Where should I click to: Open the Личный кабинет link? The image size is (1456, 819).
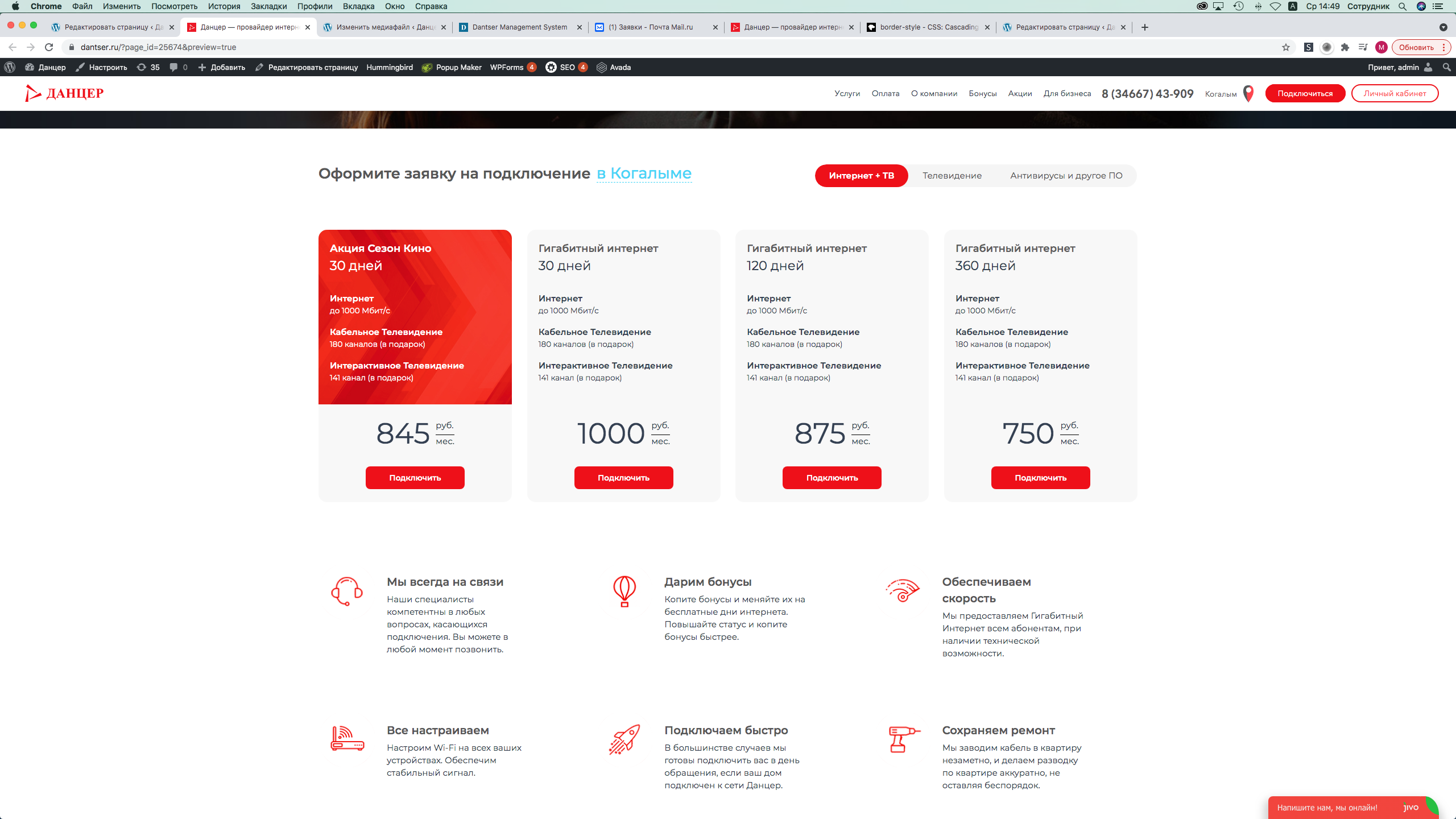[1394, 93]
